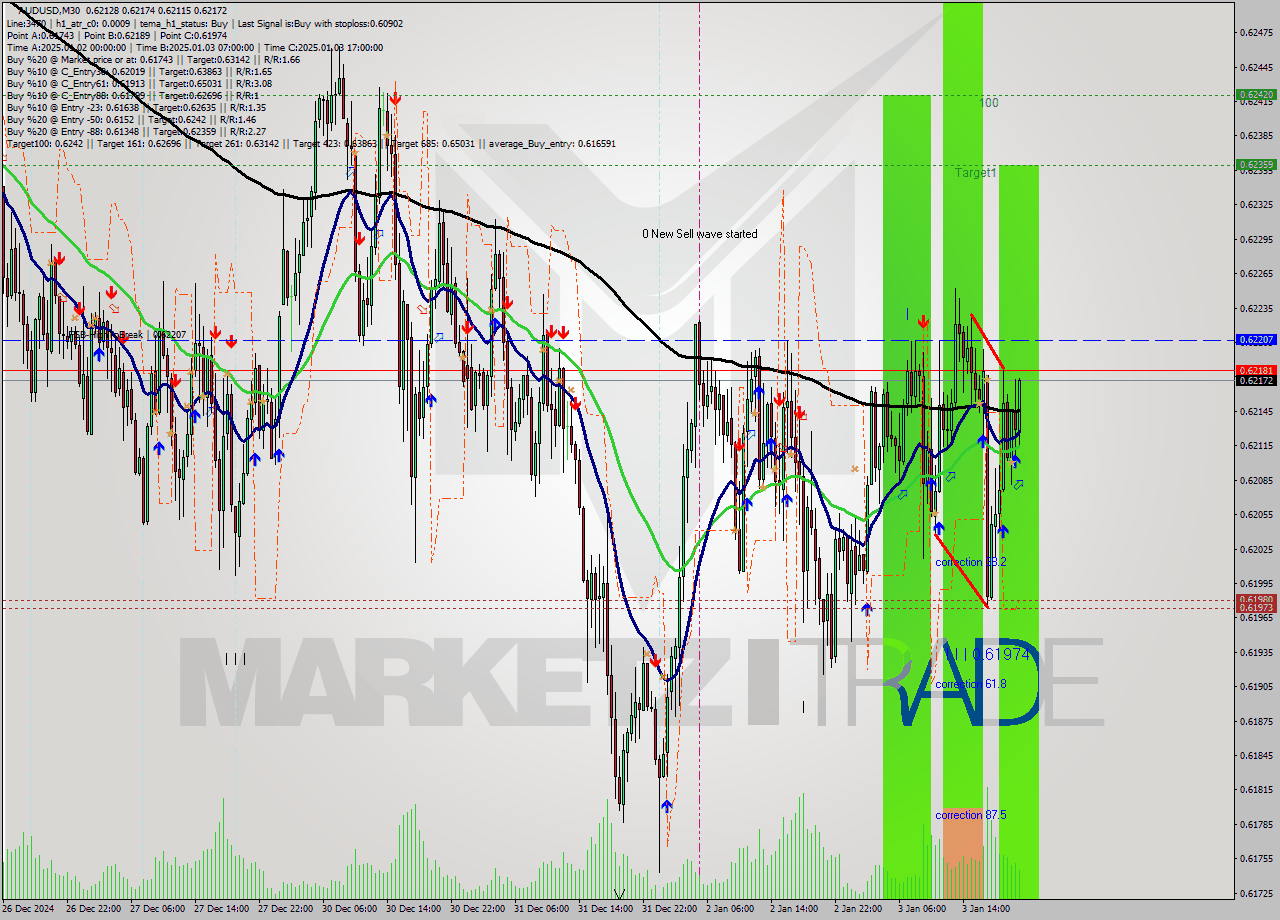Click the C_Entry61 line with Target:0.65031
1280x920 pixels.
(139, 83)
